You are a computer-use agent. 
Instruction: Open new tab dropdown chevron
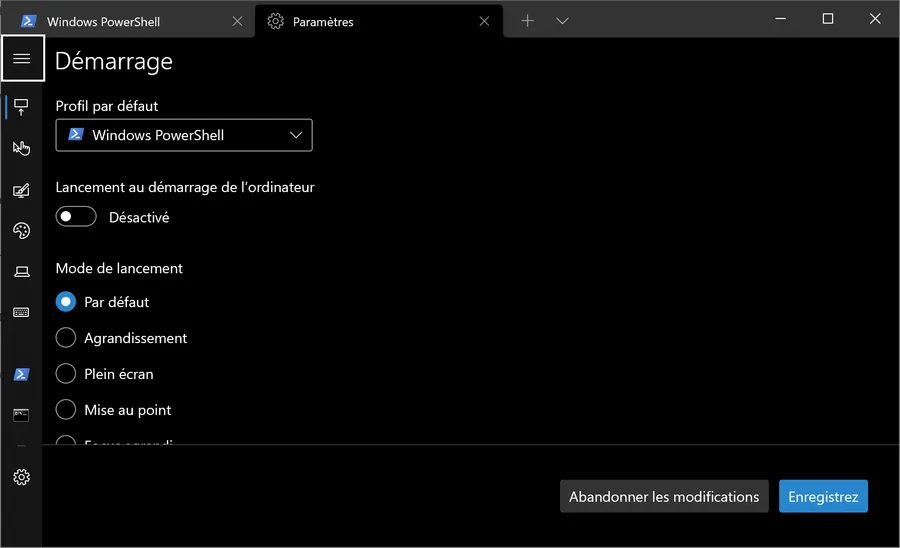point(562,21)
